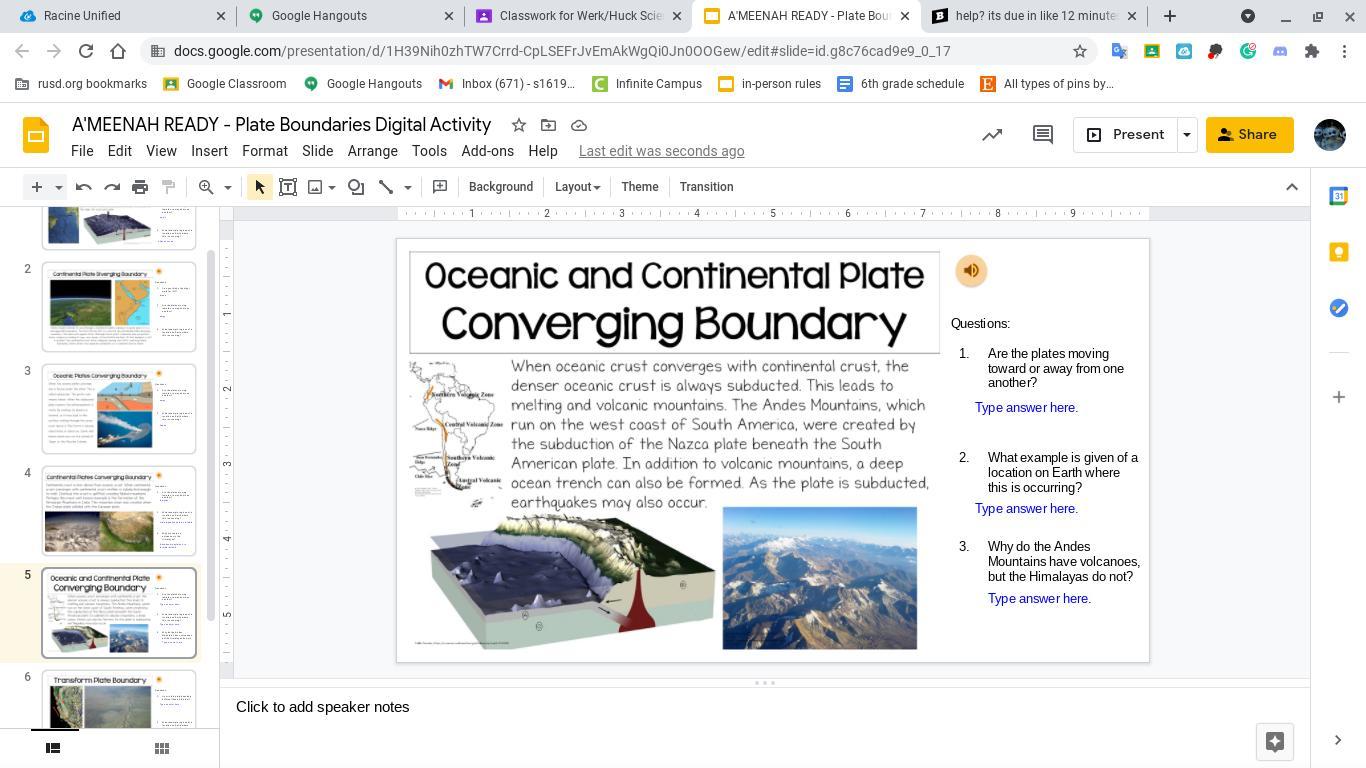The height and width of the screenshot is (768, 1366).
Task: Select slide 4 thumbnail in filmstrip
Action: click(x=118, y=510)
